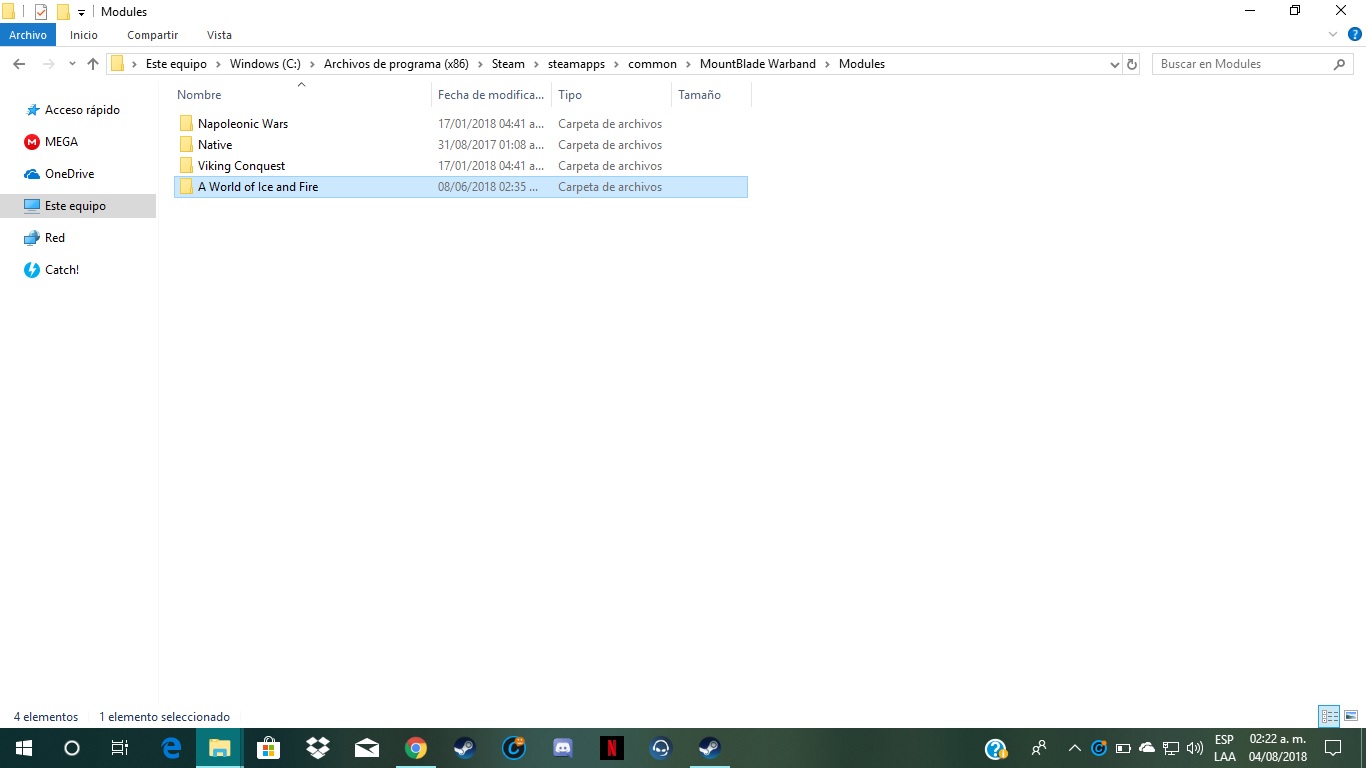Open Microsoft Store from taskbar
The height and width of the screenshot is (768, 1366).
coord(268,748)
